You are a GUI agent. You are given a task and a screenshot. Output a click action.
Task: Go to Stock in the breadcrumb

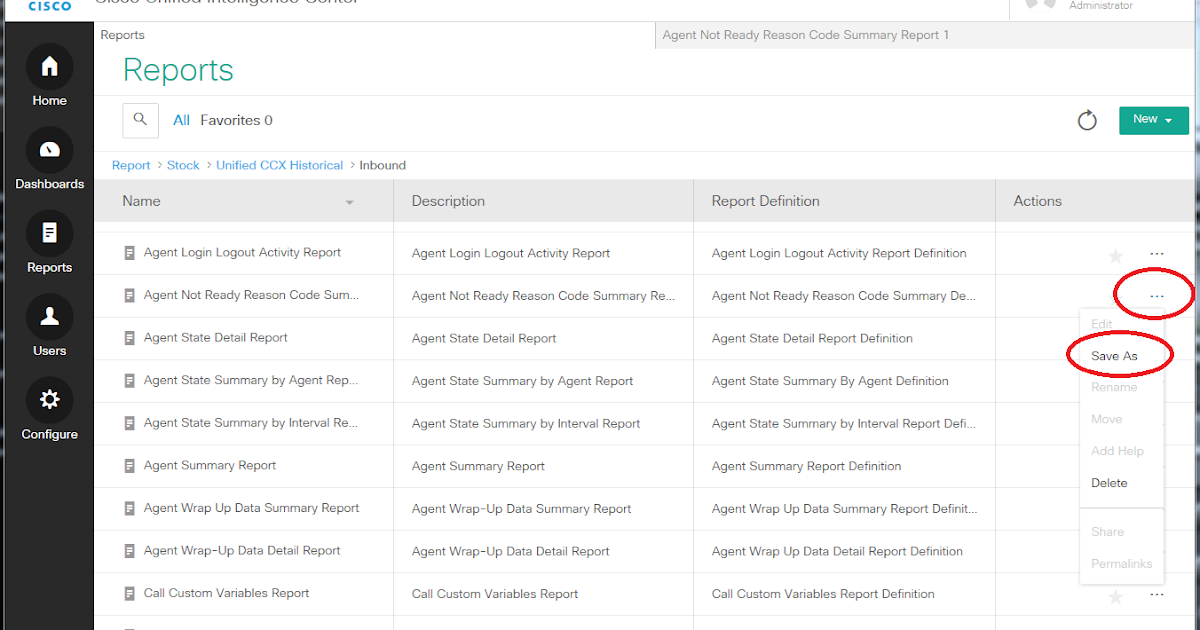pyautogui.click(x=183, y=165)
